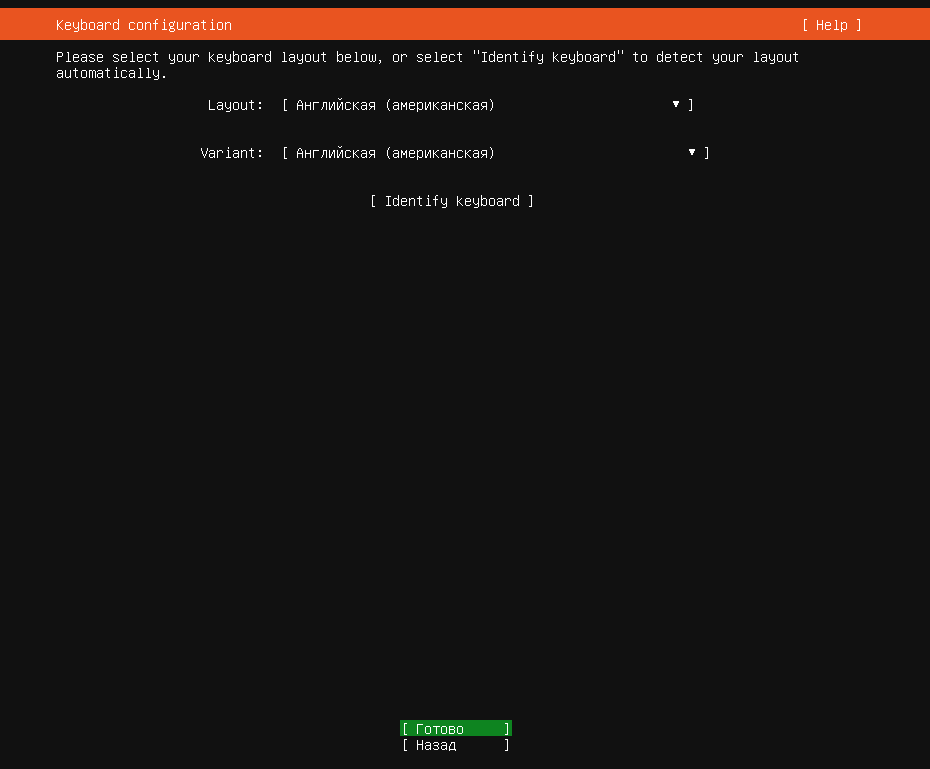
Task: Open the Layout dropdown selector
Action: pos(488,105)
